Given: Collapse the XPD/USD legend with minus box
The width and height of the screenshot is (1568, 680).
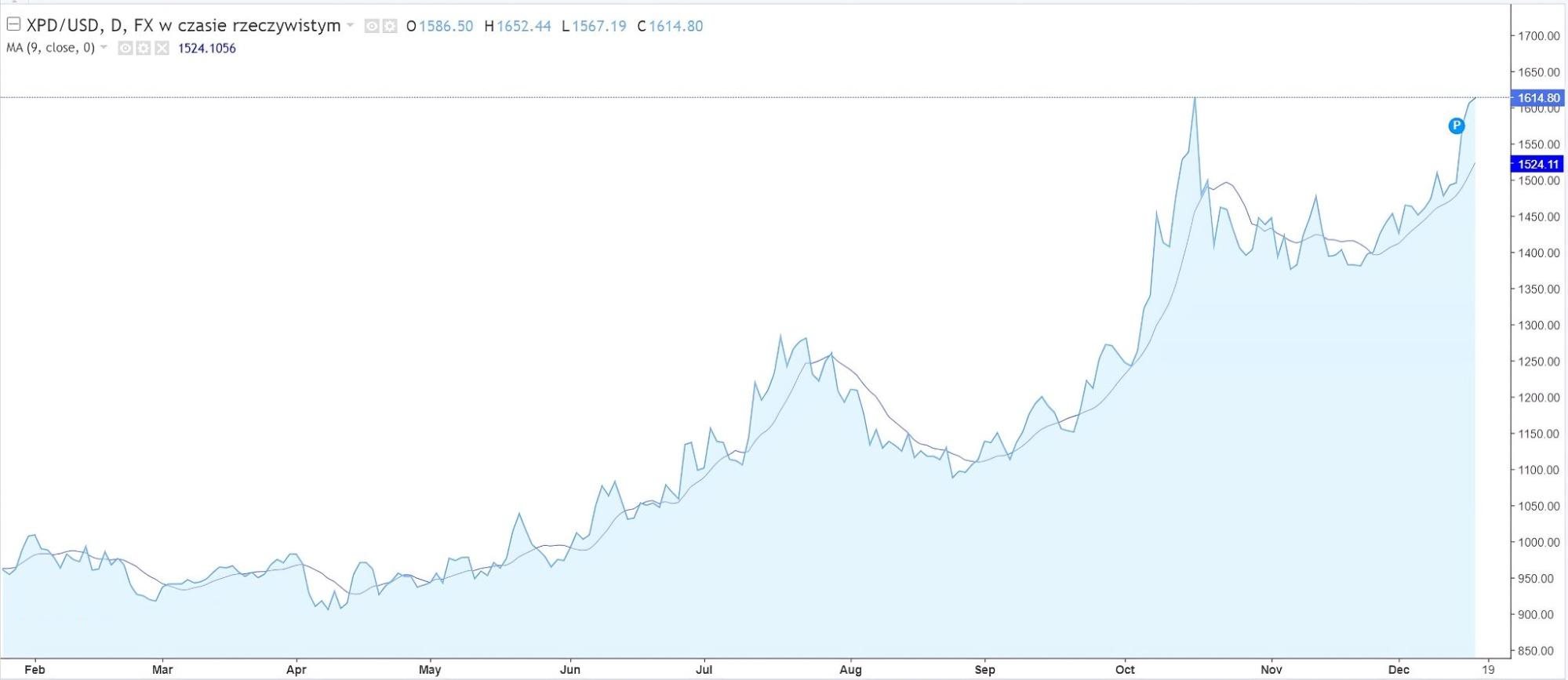Looking at the screenshot, I should 13,24.
